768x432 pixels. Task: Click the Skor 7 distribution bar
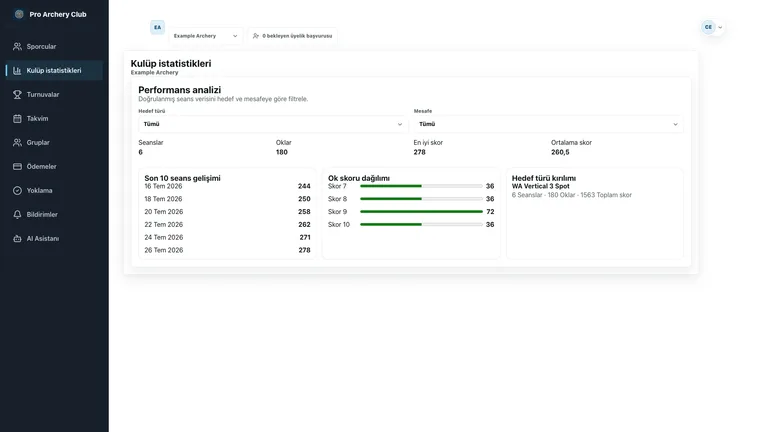pos(421,186)
